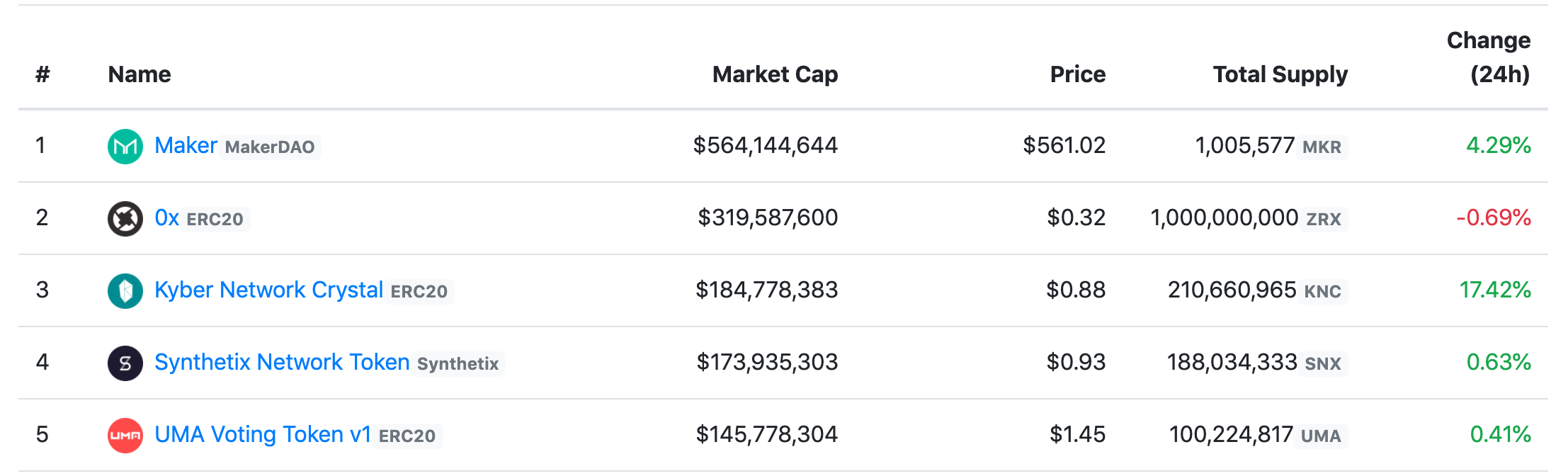Screen dimensions: 1568x476
Task: Open the 0x token link
Action: pos(166,217)
